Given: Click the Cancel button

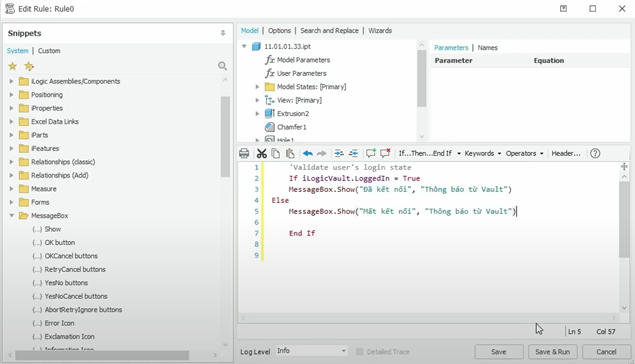Looking at the screenshot, I should [x=606, y=352].
